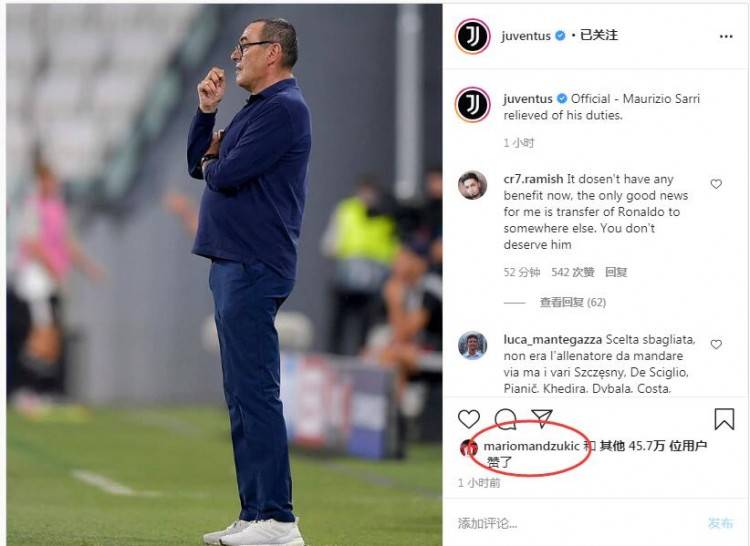The height and width of the screenshot is (546, 750).
Task: Click the 已关注 following button
Action: tap(599, 35)
